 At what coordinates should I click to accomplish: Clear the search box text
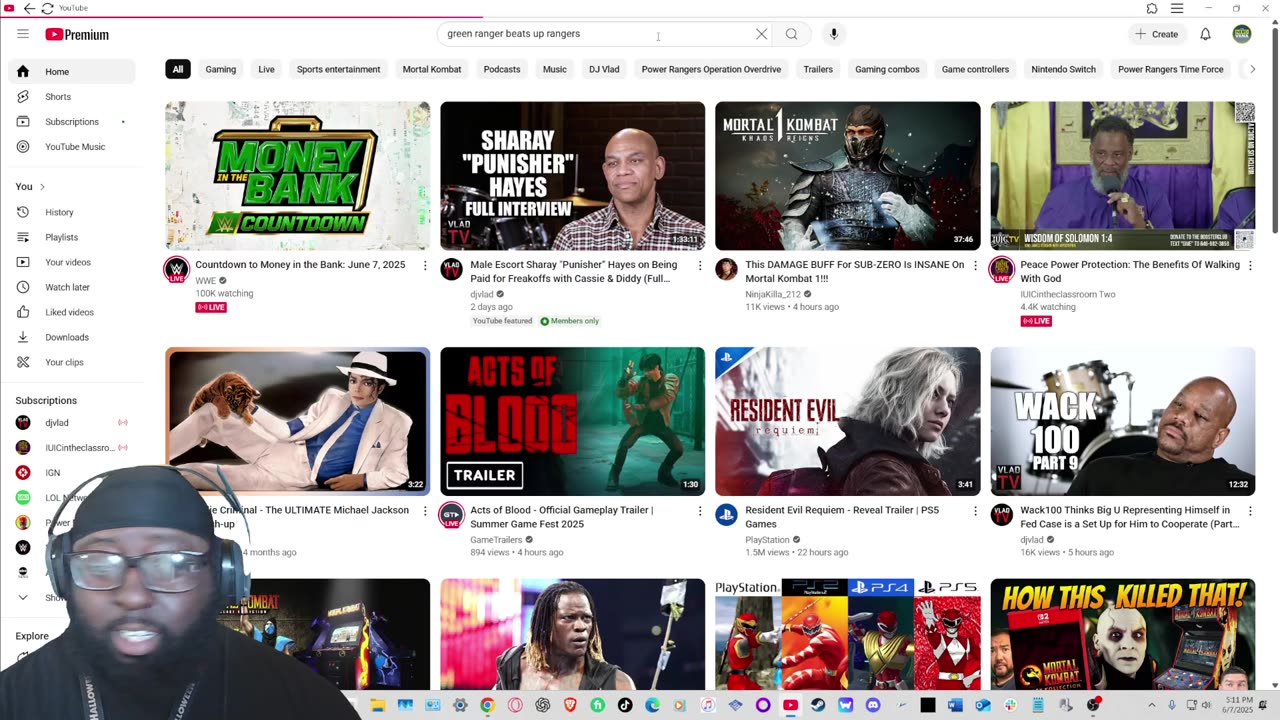pyautogui.click(x=761, y=34)
